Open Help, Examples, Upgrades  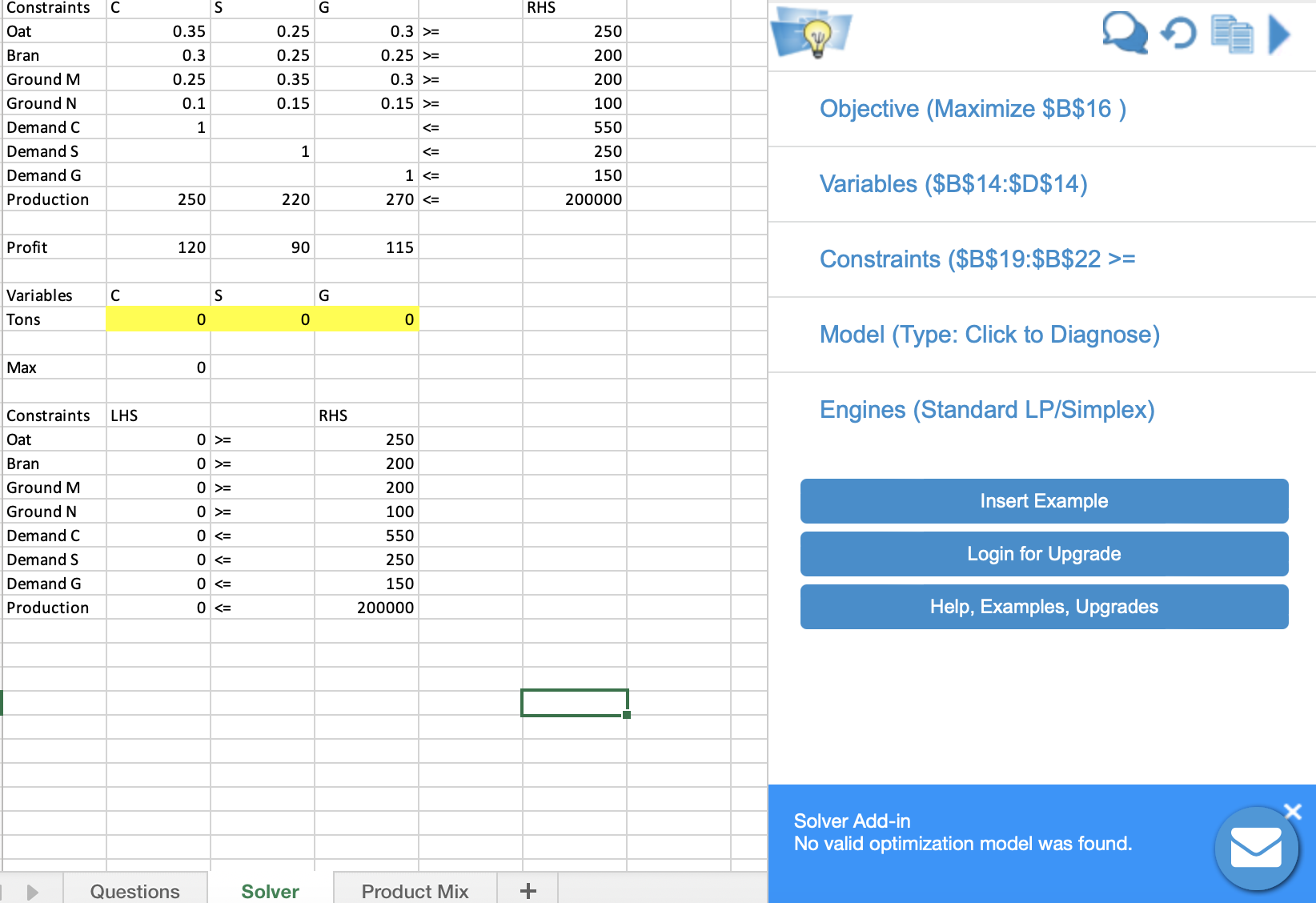point(1043,606)
